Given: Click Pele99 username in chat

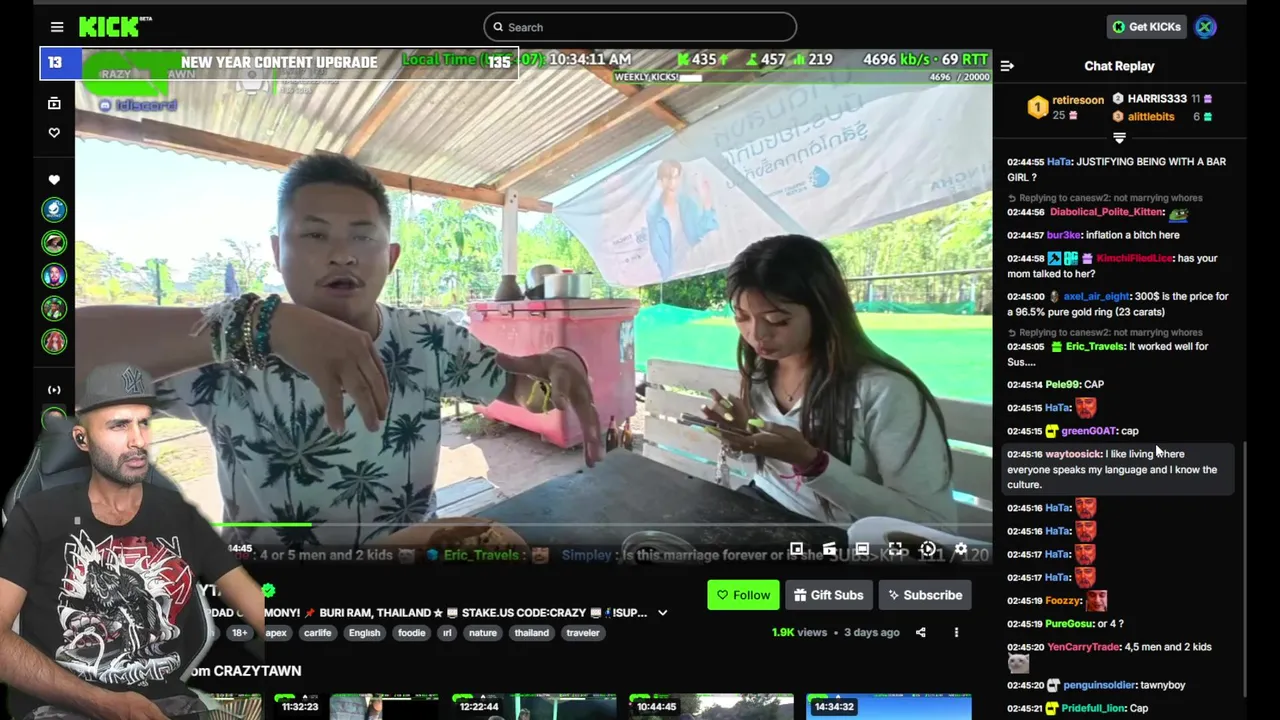Looking at the screenshot, I should point(1062,385).
